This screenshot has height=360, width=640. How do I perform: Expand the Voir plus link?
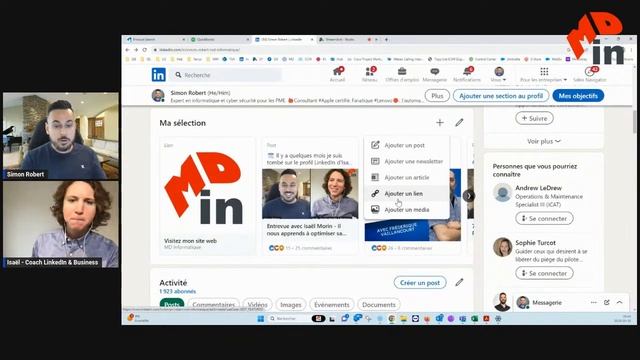(x=544, y=141)
